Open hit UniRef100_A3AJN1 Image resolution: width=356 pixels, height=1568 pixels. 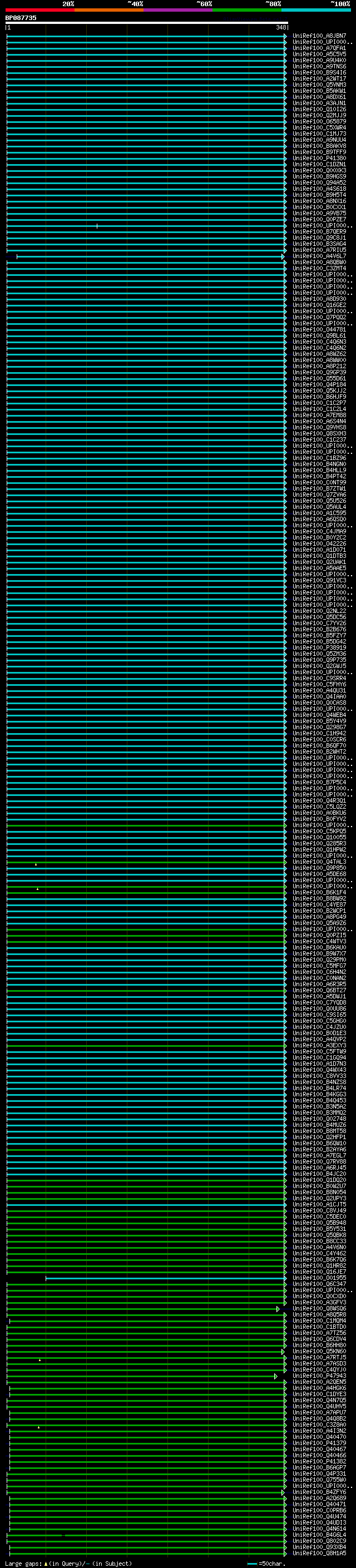pos(319,103)
